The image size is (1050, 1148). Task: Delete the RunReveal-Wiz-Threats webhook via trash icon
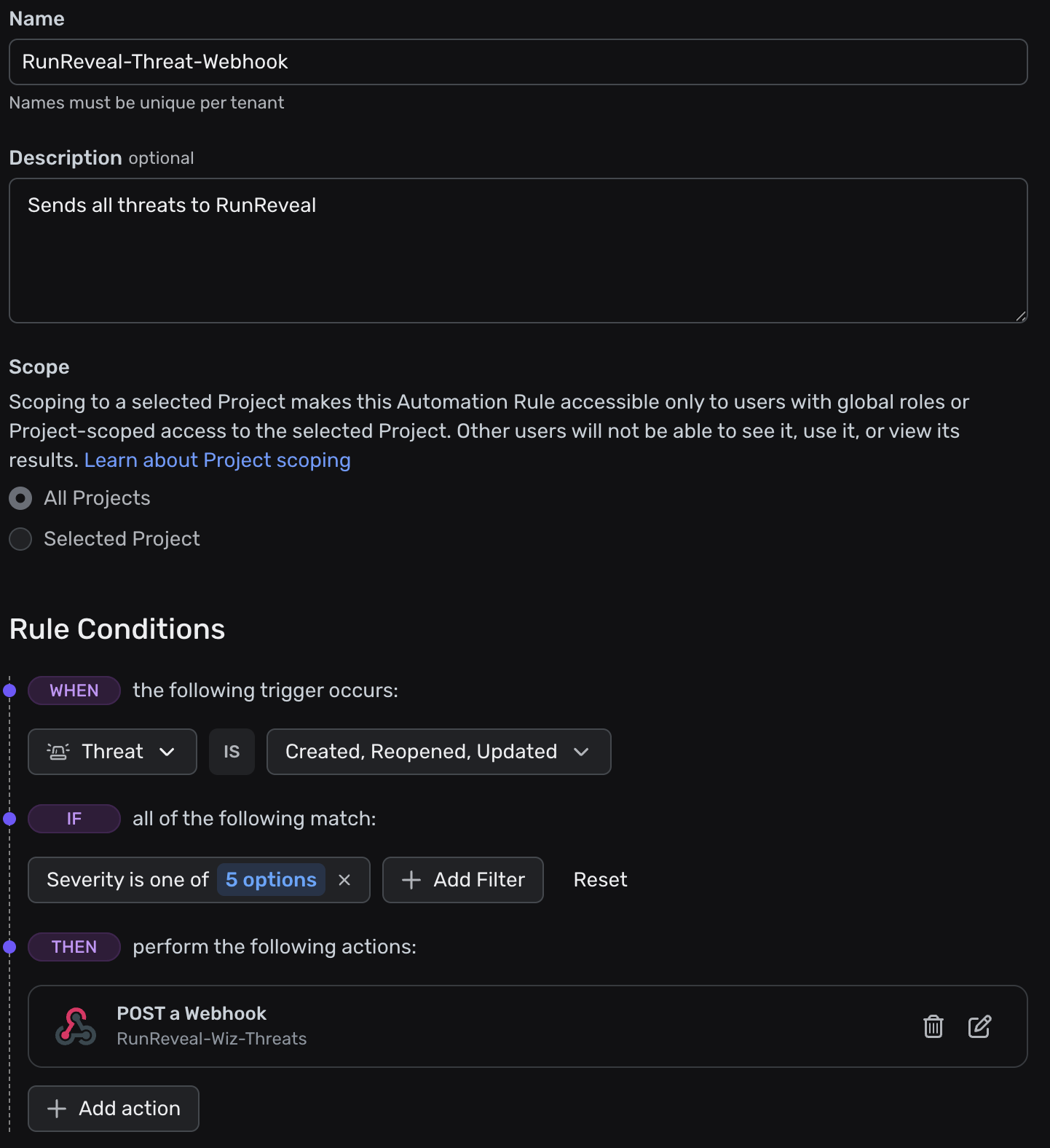(933, 1026)
